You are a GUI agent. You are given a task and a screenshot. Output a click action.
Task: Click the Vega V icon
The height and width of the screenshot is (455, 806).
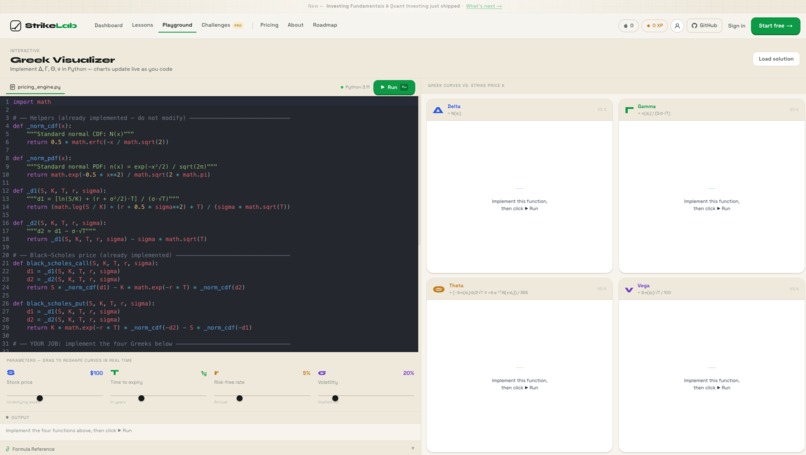[x=629, y=289]
